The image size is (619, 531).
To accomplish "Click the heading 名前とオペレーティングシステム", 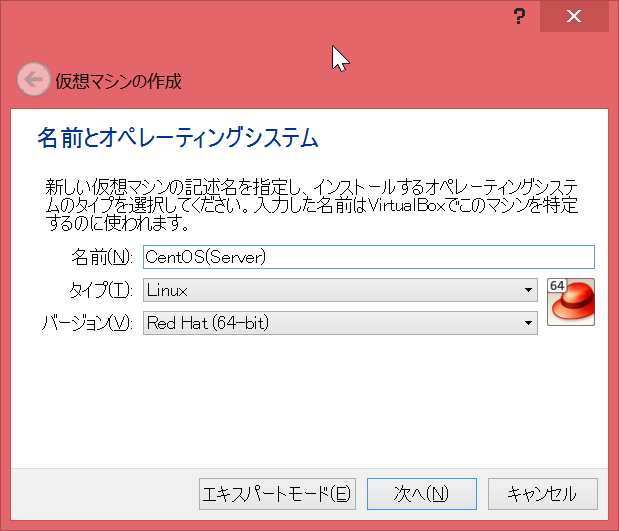I will (178, 138).
